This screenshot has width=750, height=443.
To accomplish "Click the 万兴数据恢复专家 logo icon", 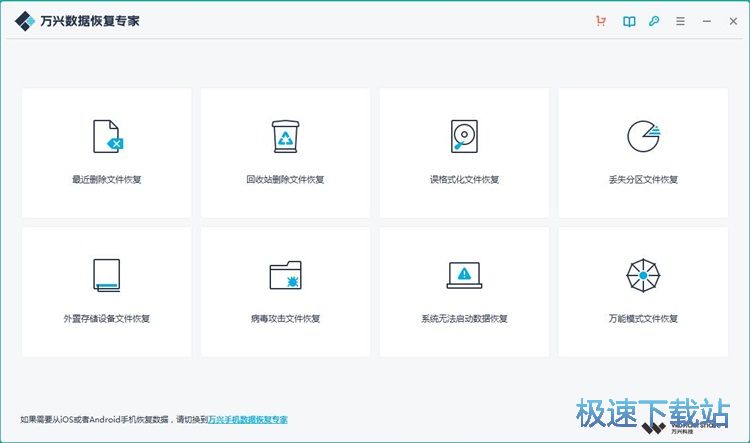I will [24, 21].
